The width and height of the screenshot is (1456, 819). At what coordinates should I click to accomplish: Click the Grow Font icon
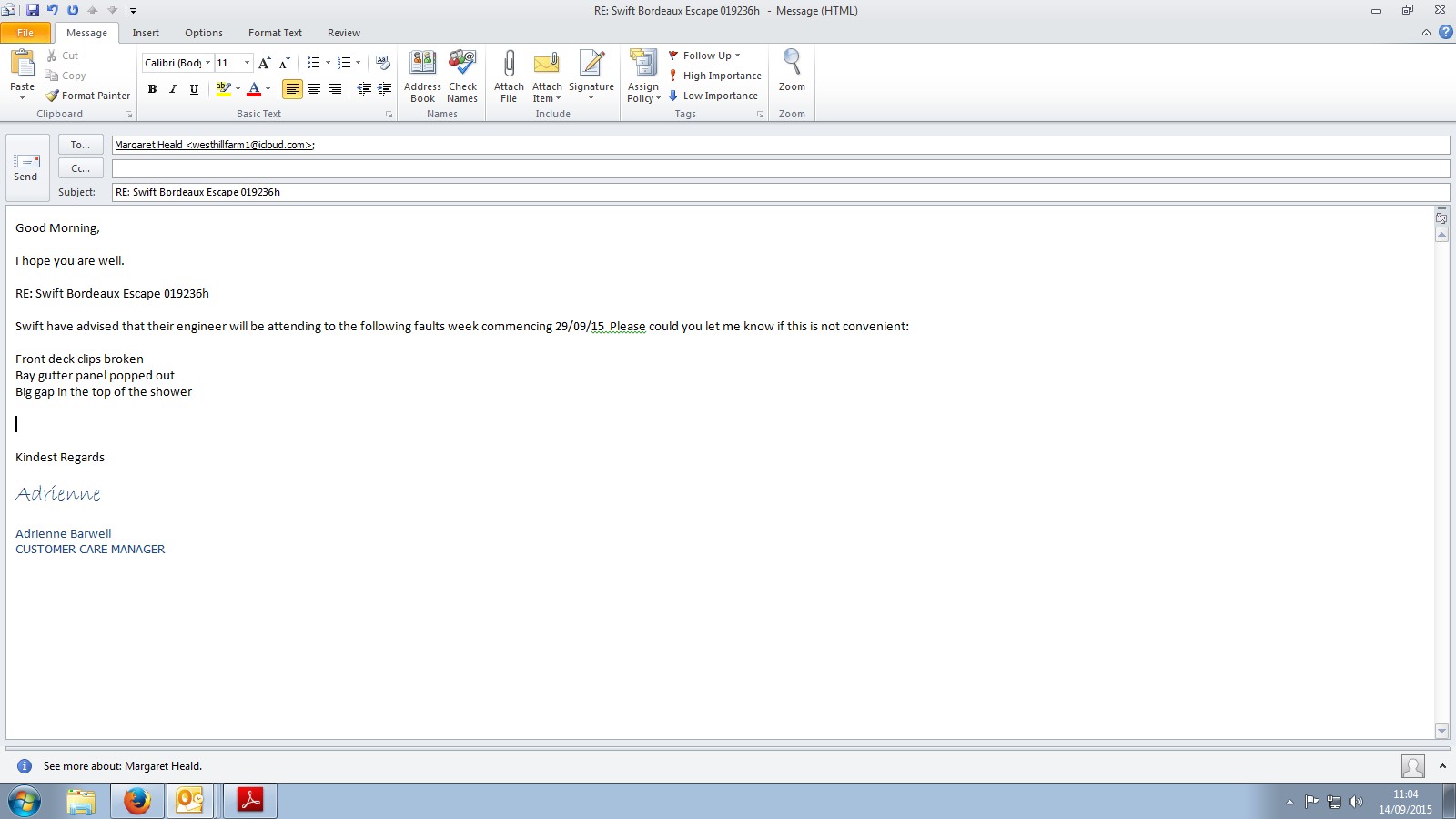coord(264,63)
